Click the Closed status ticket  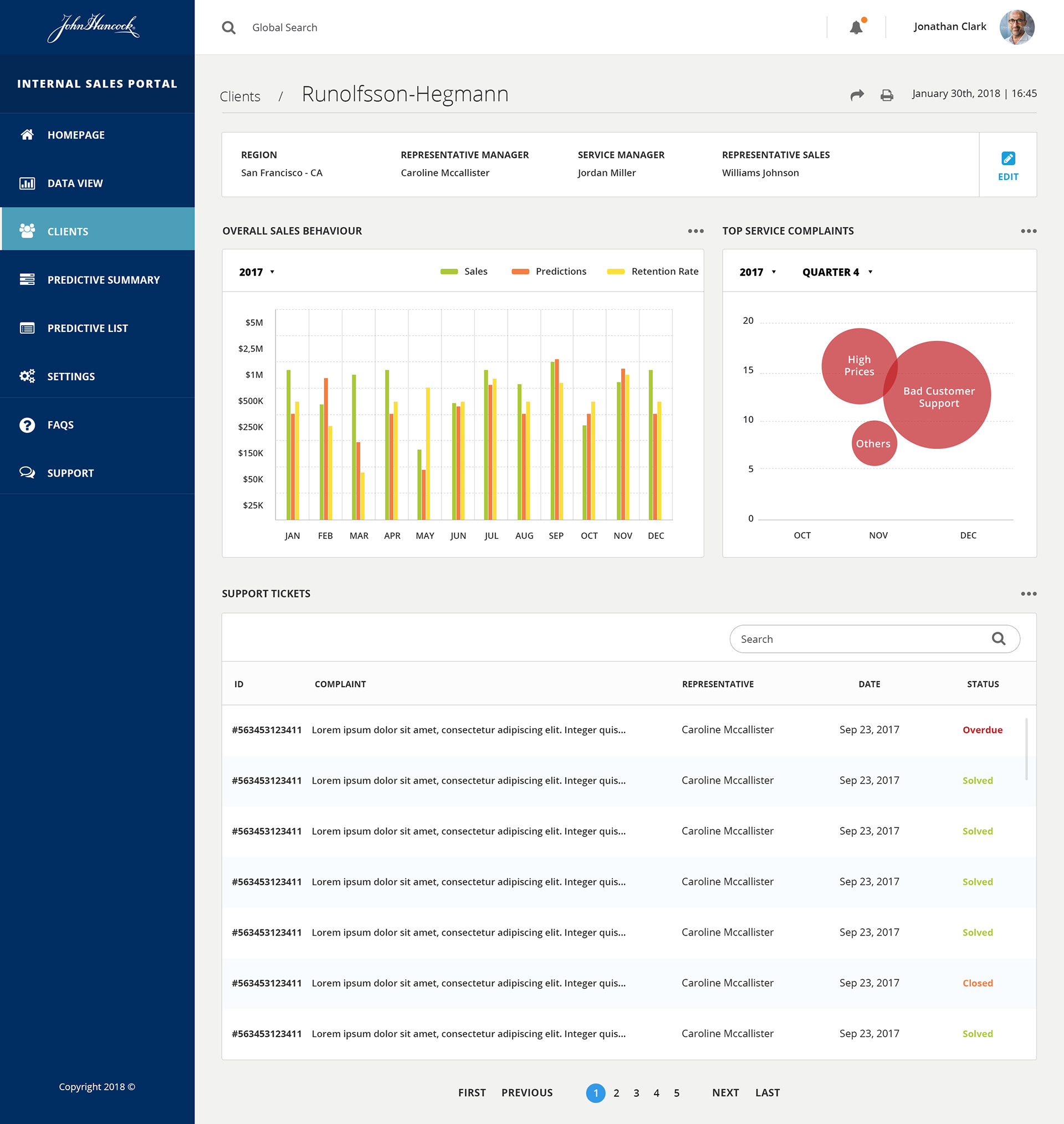[x=978, y=983]
